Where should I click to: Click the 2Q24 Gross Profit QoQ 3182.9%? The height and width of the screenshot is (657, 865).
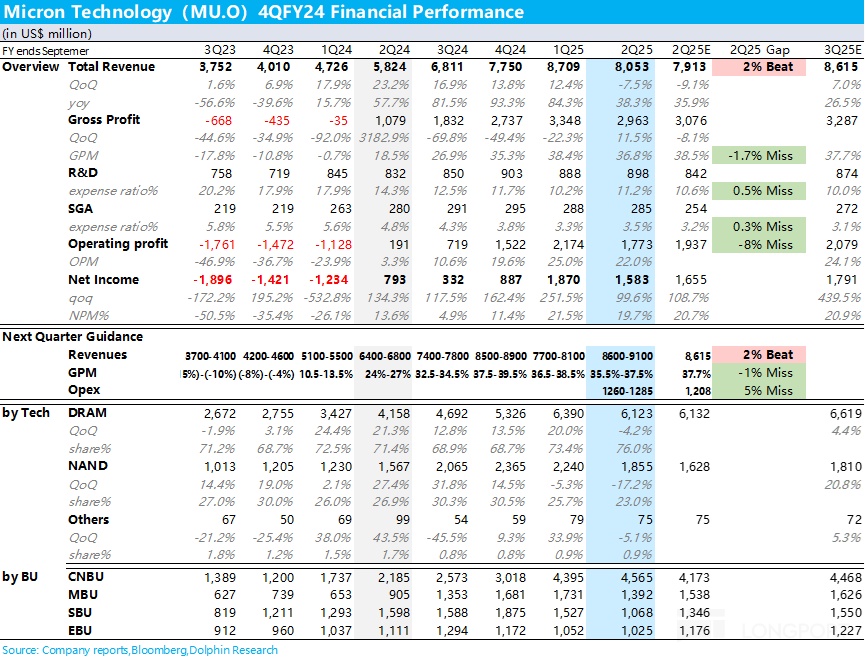(x=384, y=138)
